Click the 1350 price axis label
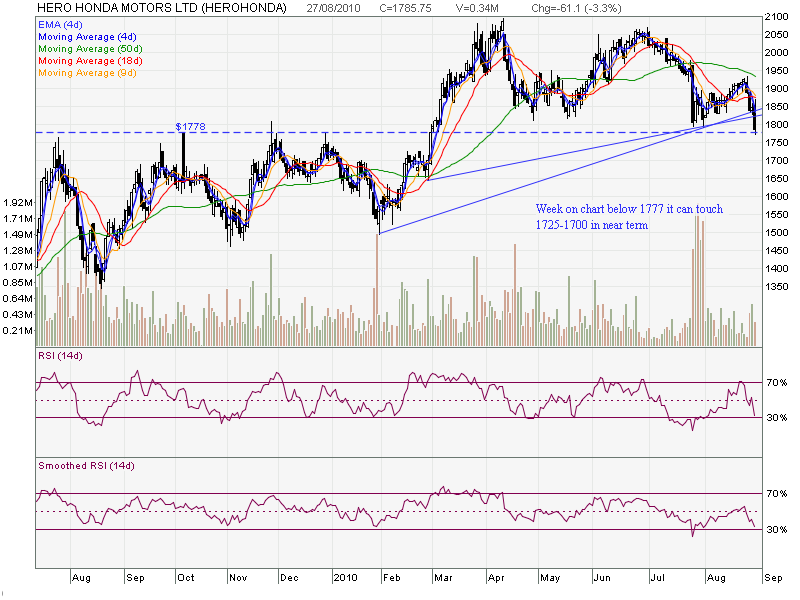Viewport: 800px width, 600px height. [x=777, y=287]
